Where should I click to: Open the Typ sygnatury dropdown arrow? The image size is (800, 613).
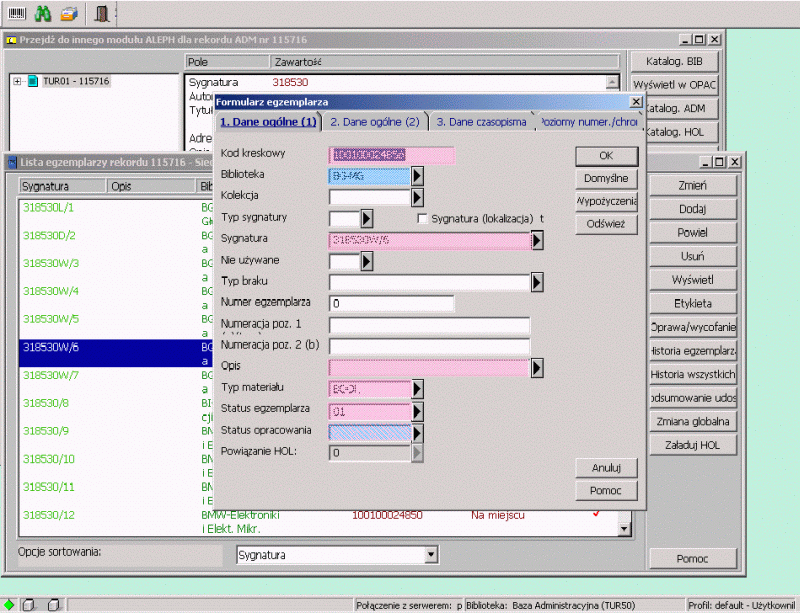pyautogui.click(x=367, y=218)
